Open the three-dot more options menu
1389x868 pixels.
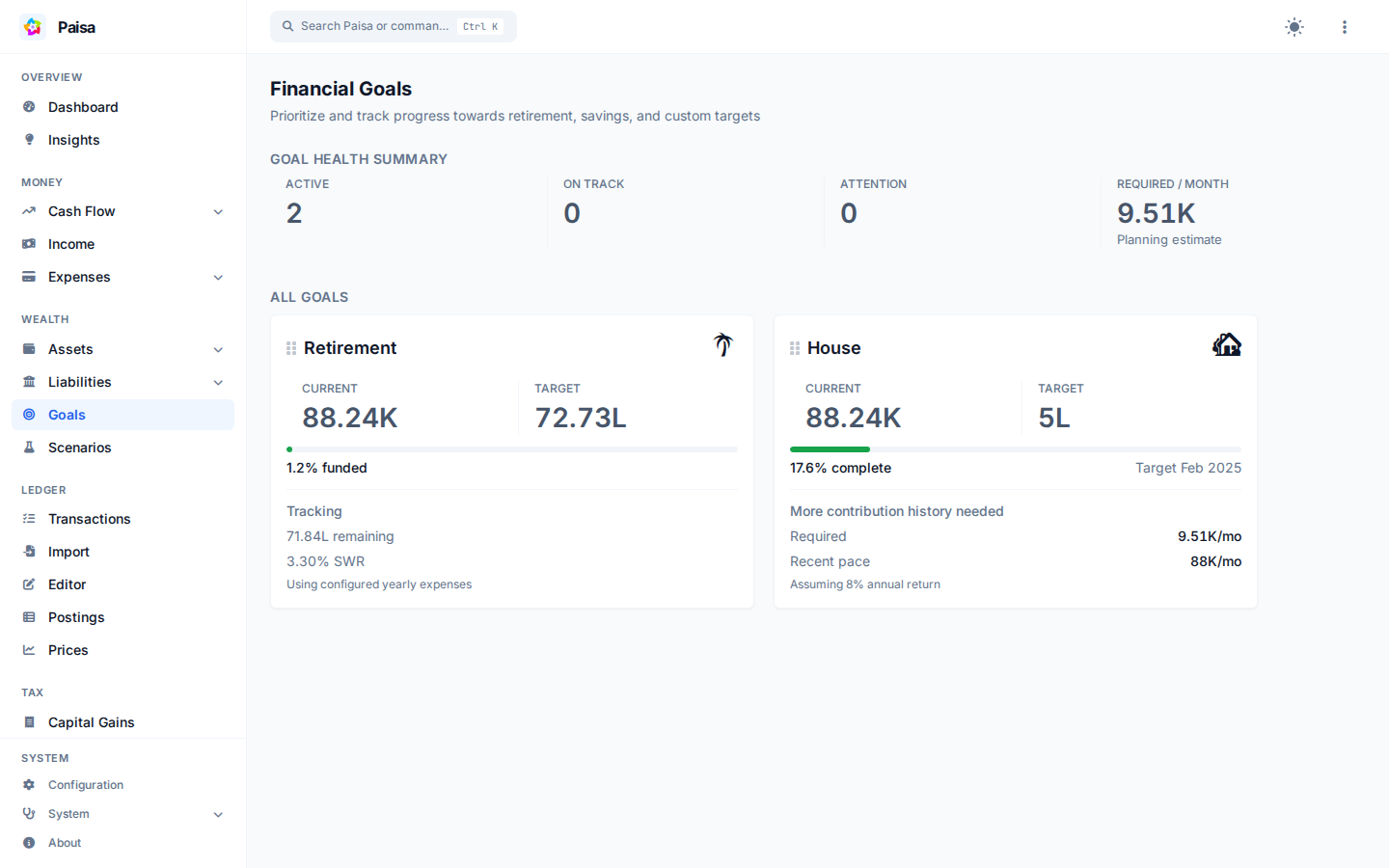pyautogui.click(x=1345, y=27)
